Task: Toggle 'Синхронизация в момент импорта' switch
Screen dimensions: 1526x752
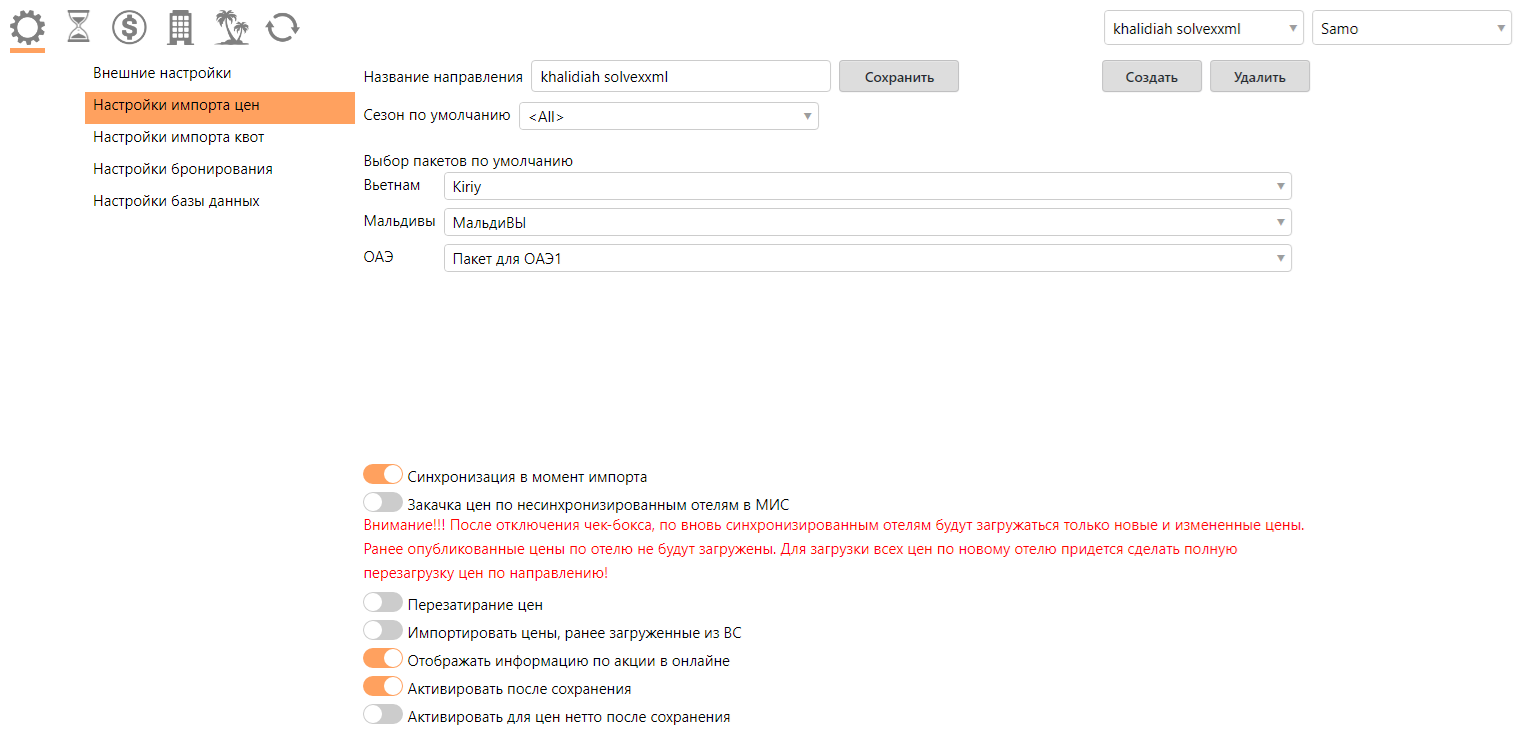Action: (383, 475)
